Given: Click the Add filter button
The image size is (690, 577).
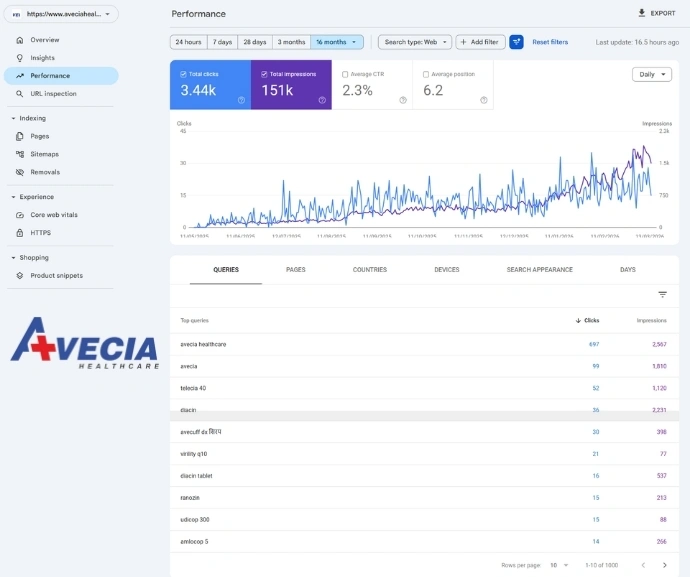Looking at the screenshot, I should tap(481, 42).
